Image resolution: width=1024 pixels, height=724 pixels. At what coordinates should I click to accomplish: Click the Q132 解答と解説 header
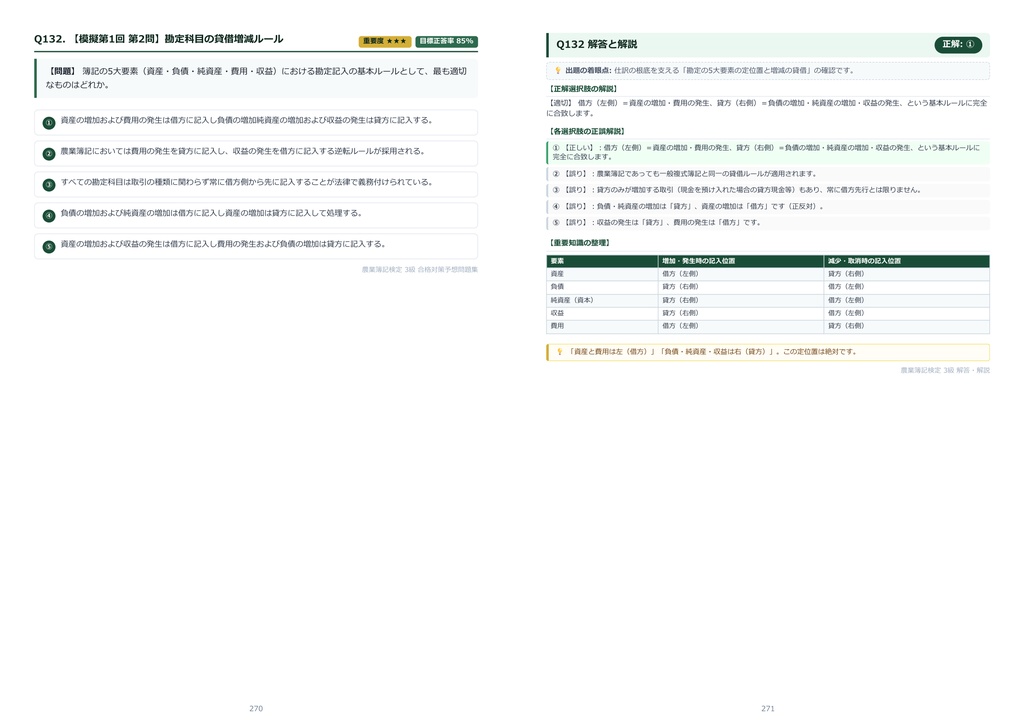coord(768,44)
